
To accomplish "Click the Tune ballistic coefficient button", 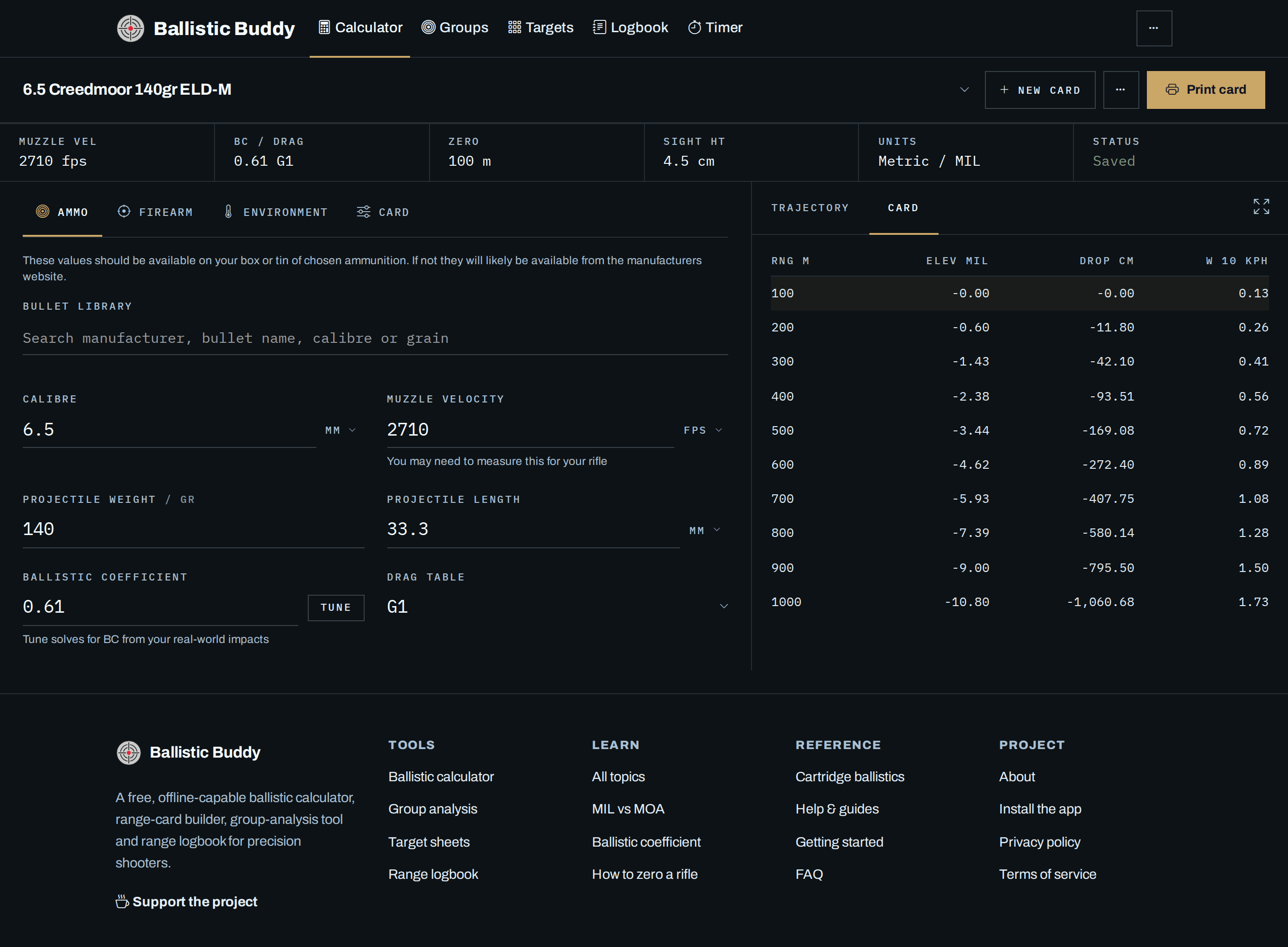I will tap(336, 608).
